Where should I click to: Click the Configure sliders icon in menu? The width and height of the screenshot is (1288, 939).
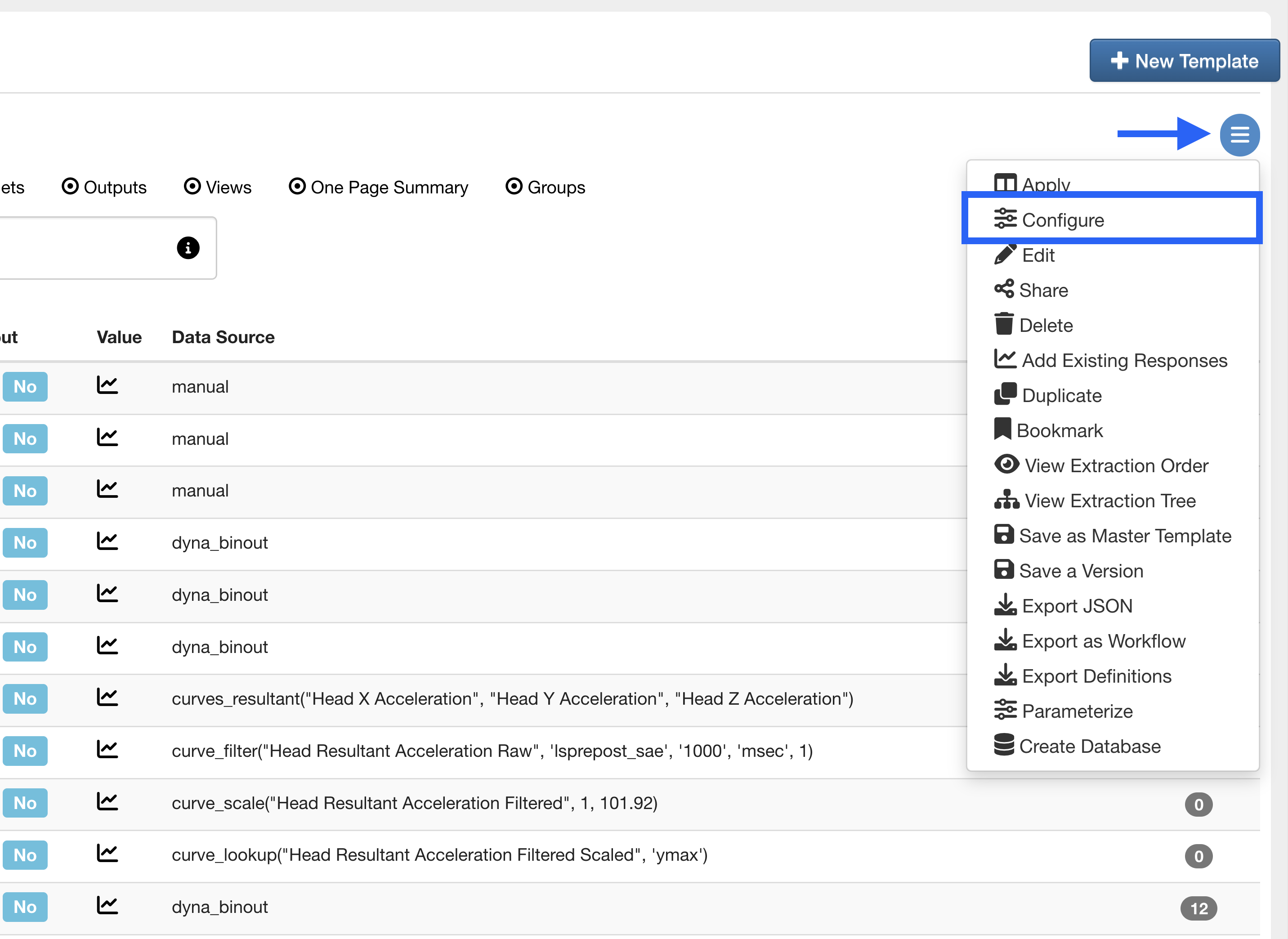[x=1005, y=219]
